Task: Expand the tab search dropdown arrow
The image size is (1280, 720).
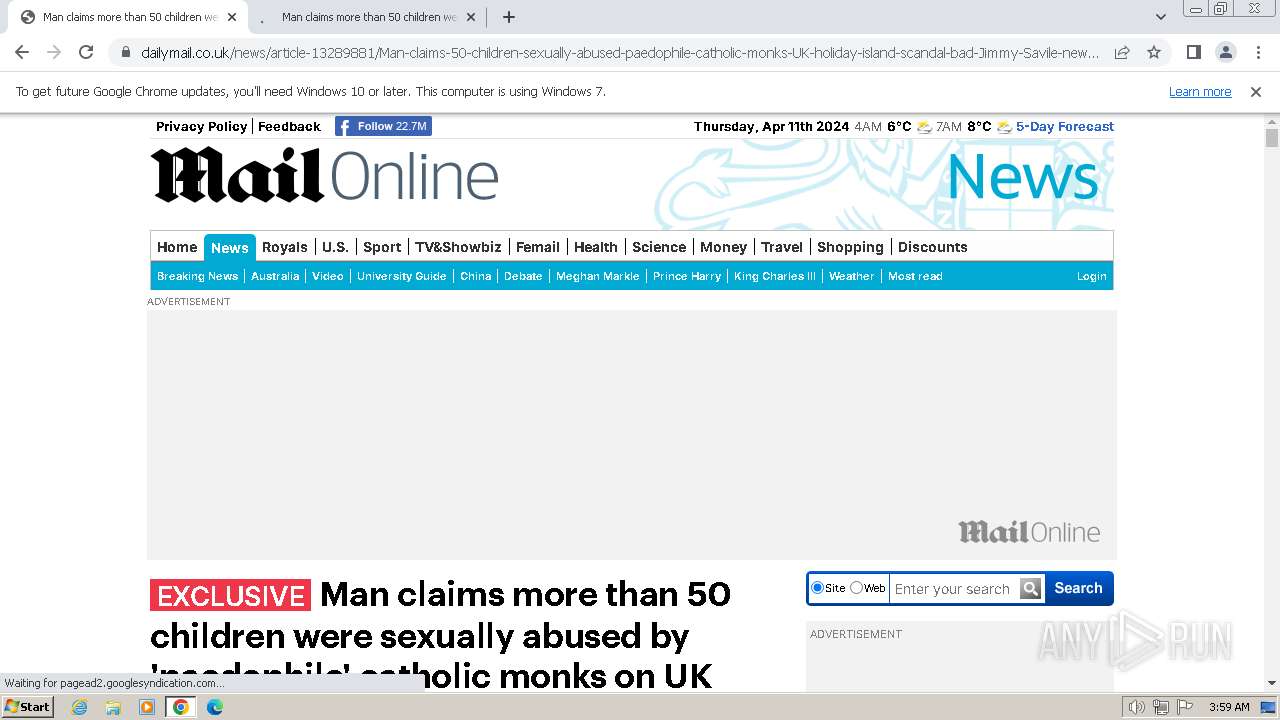Action: 1160,17
